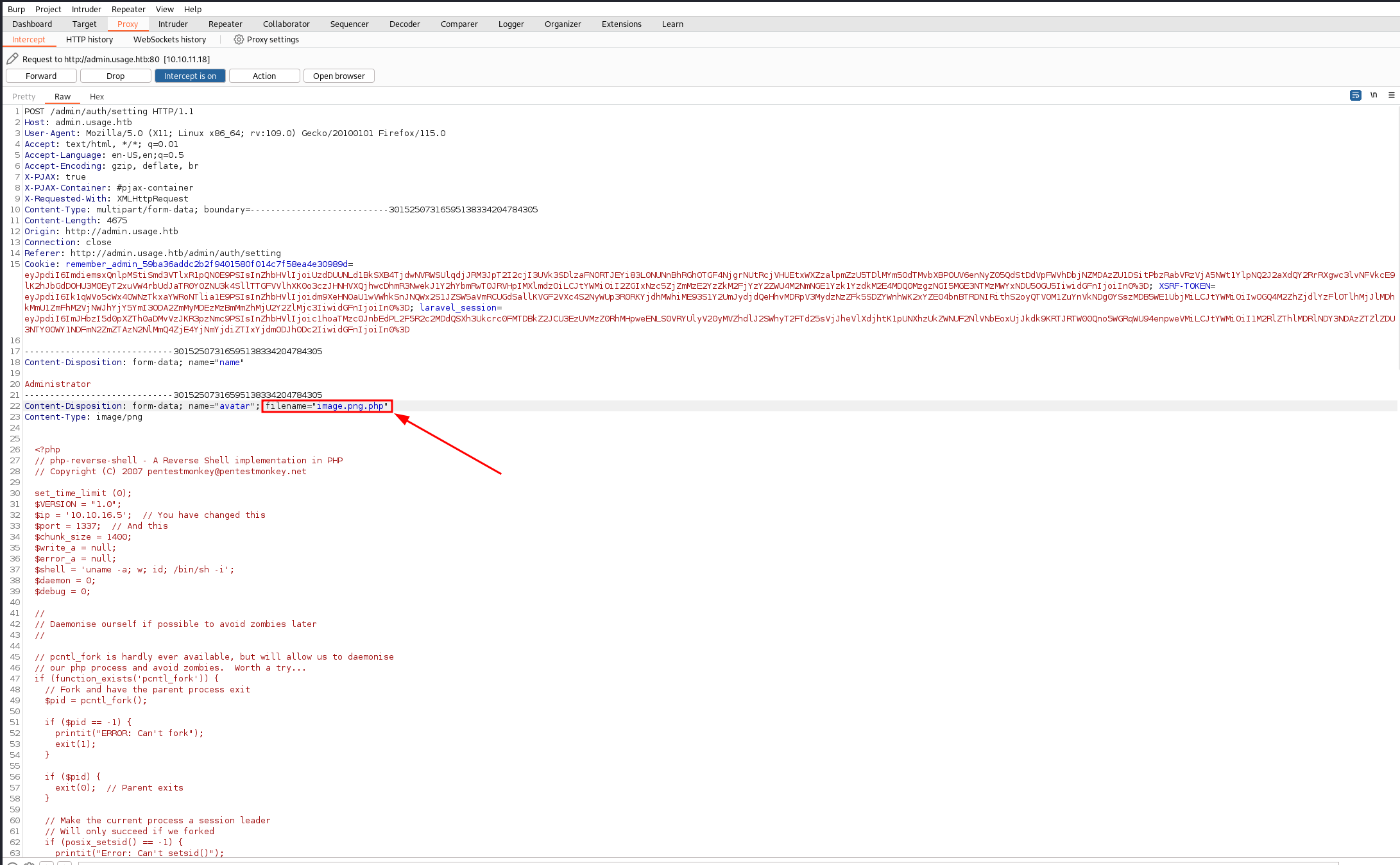Click the Connection: close header line
The width and height of the screenshot is (1400, 865).
tap(68, 242)
